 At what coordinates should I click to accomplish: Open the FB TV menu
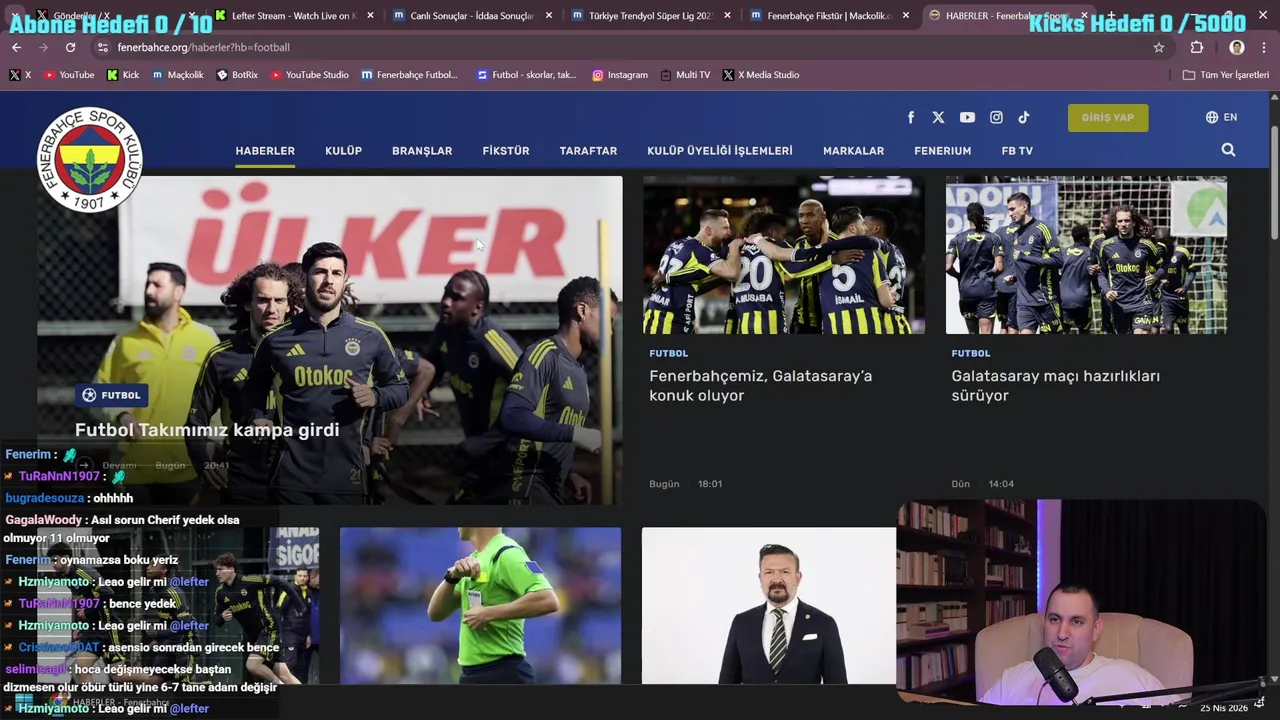click(x=1017, y=151)
